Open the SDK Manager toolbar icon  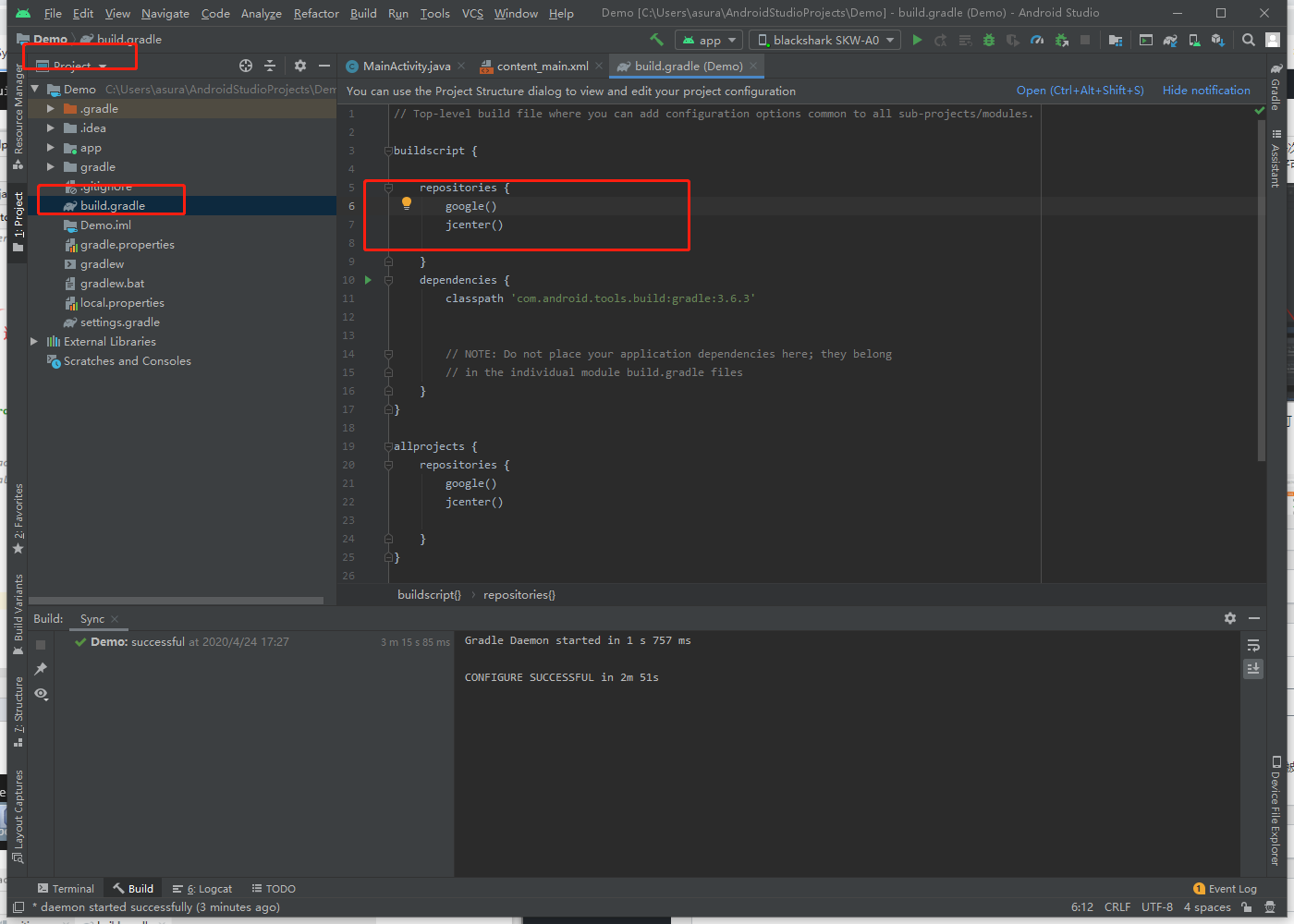pyautogui.click(x=1218, y=40)
